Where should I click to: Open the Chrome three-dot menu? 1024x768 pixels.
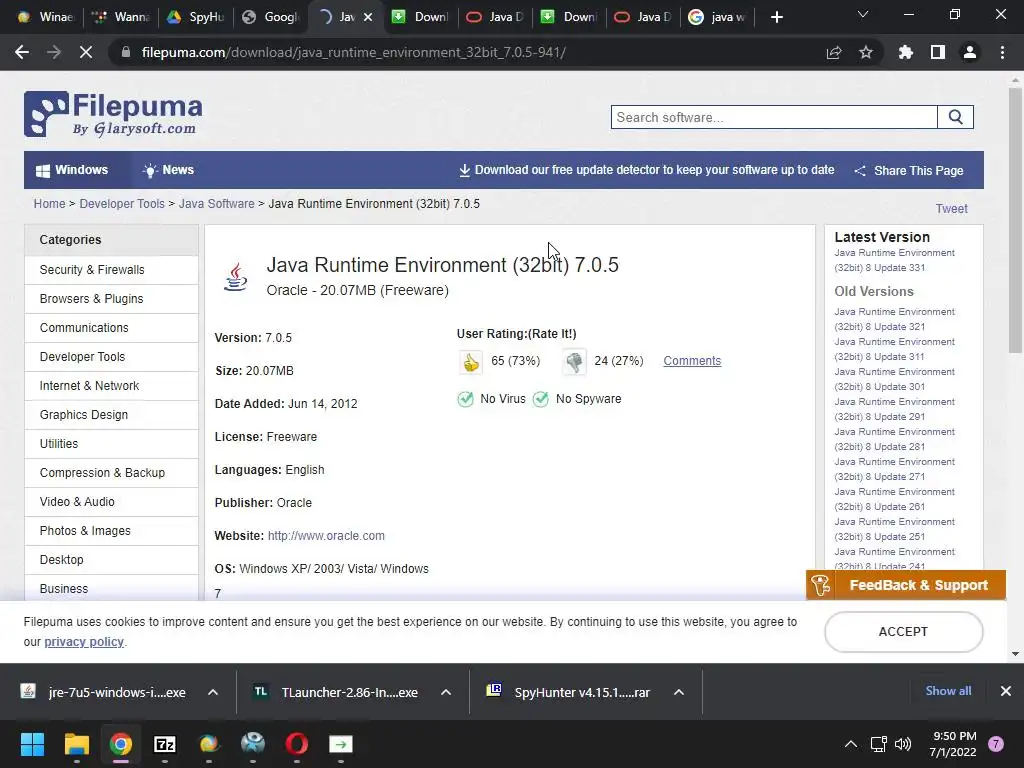pyautogui.click(x=1002, y=52)
